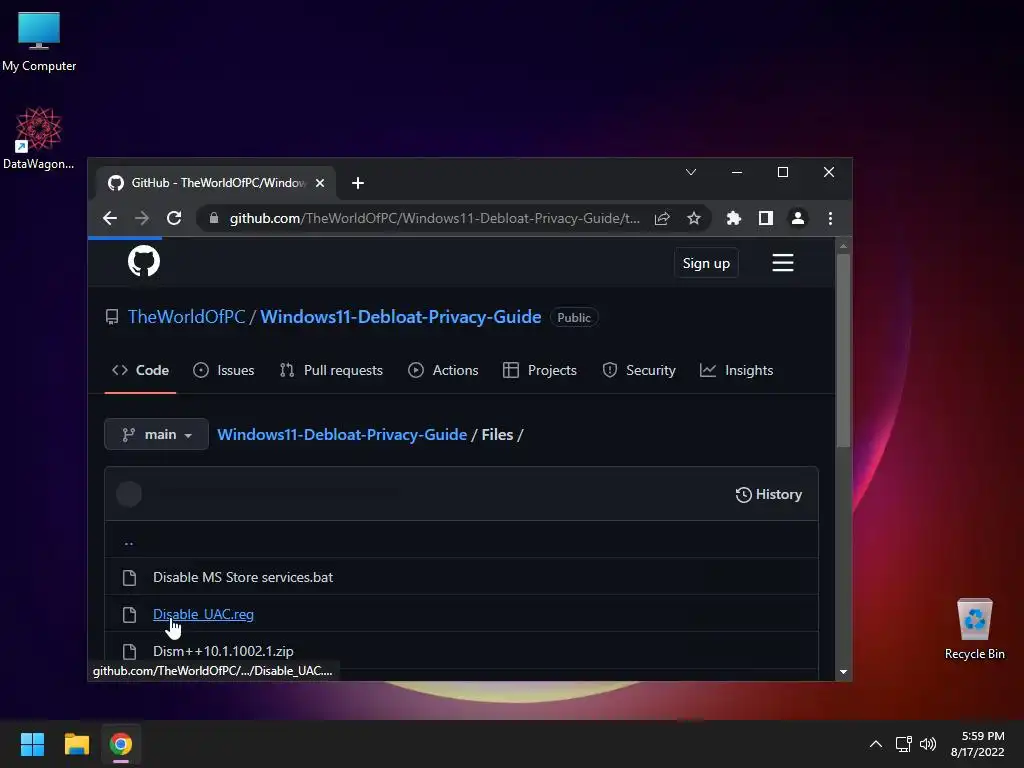
Task: Switch to the Issues tab
Action: pos(223,370)
